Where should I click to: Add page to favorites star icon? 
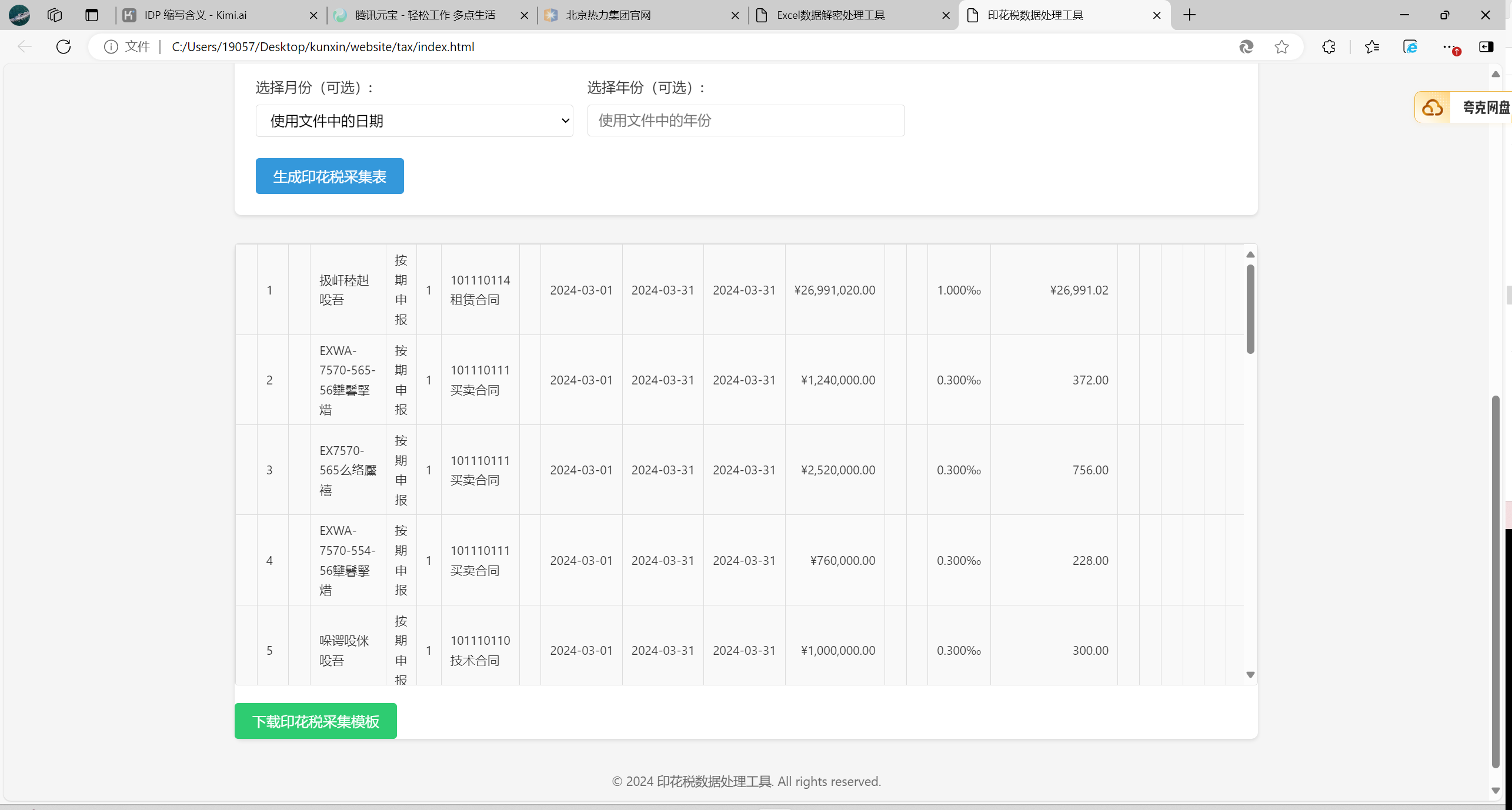click(x=1281, y=46)
